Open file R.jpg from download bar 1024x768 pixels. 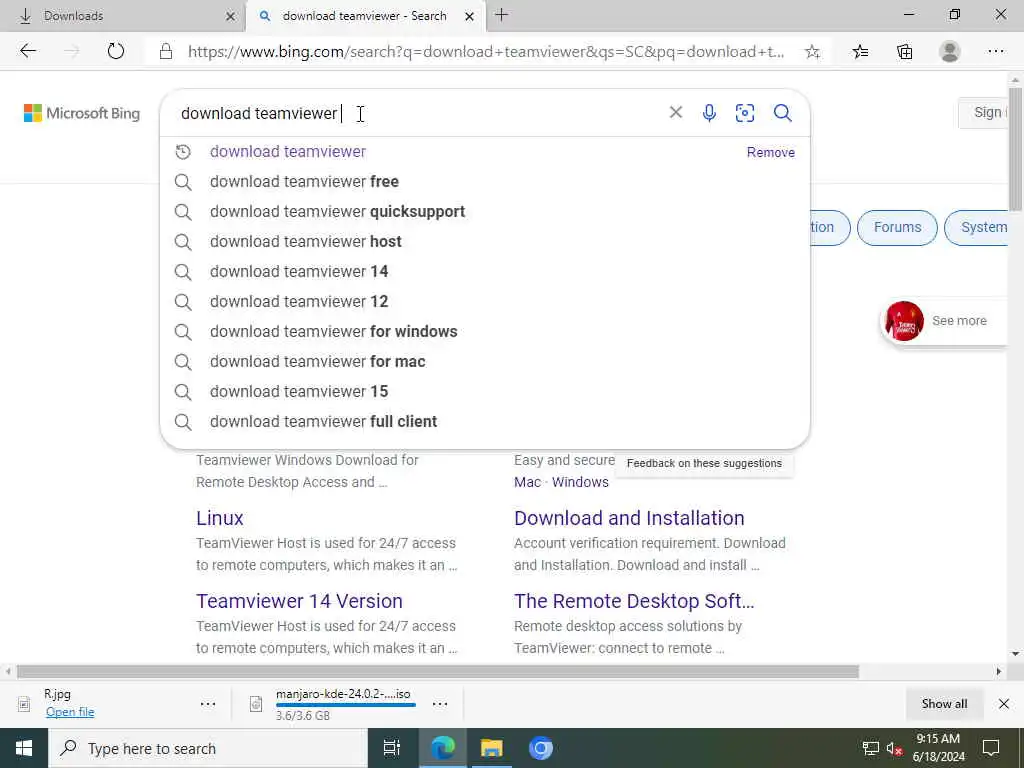point(70,712)
